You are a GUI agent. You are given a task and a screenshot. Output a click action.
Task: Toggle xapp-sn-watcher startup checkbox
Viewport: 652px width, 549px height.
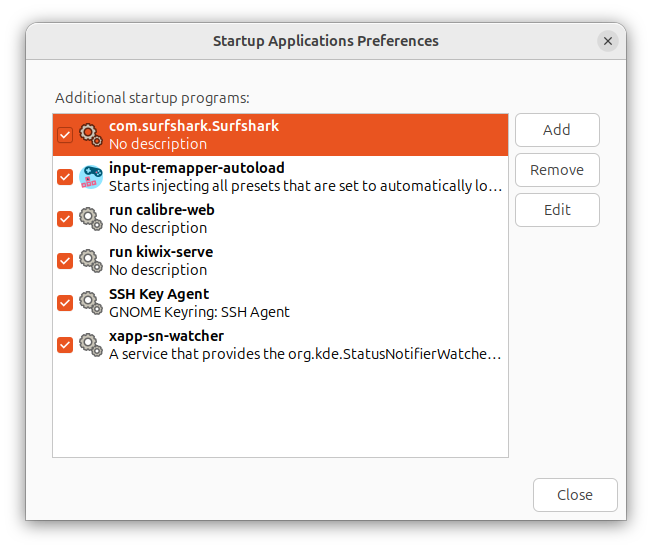pos(65,345)
